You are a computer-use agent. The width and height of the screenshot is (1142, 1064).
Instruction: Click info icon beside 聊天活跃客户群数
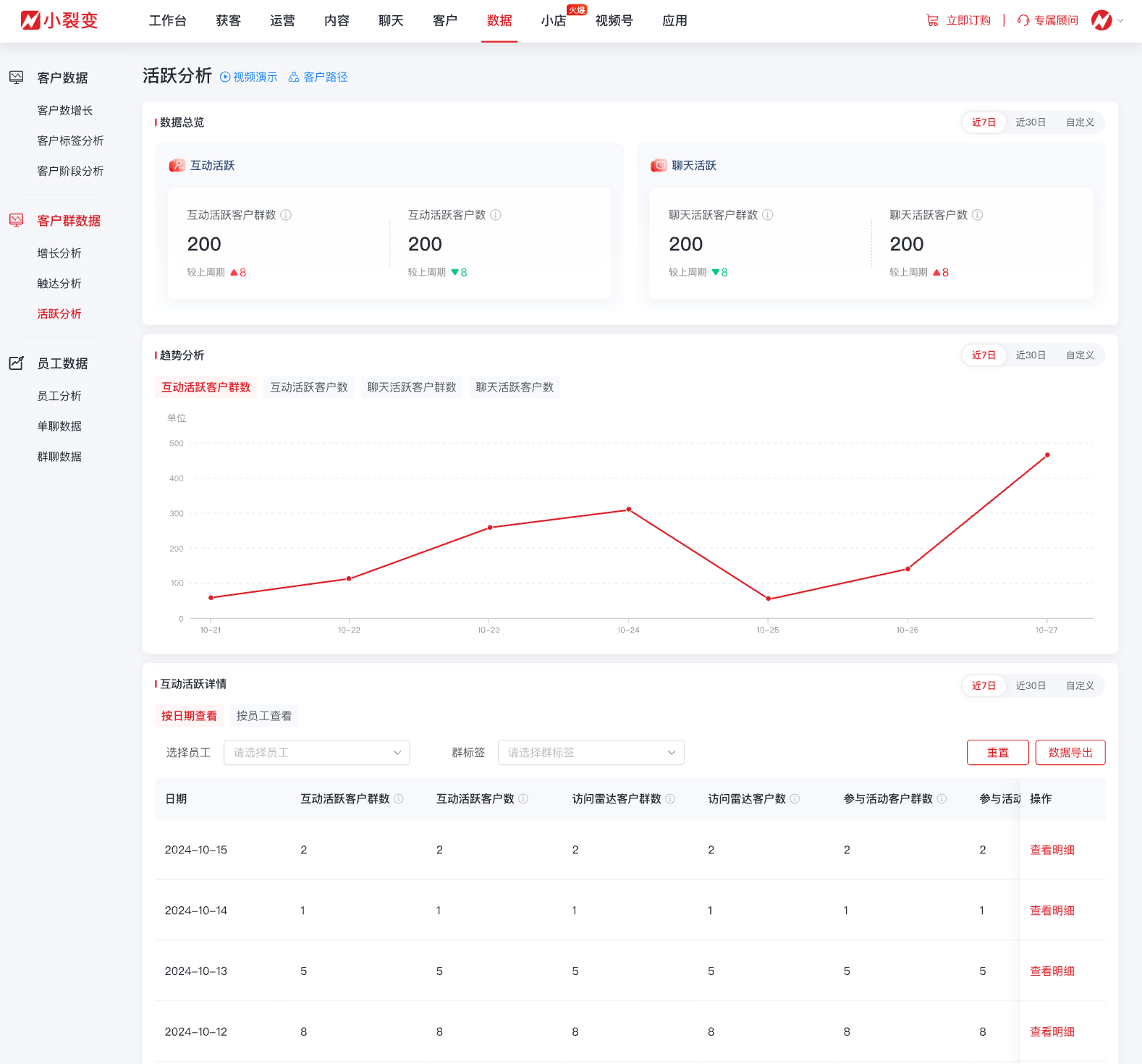coord(768,215)
